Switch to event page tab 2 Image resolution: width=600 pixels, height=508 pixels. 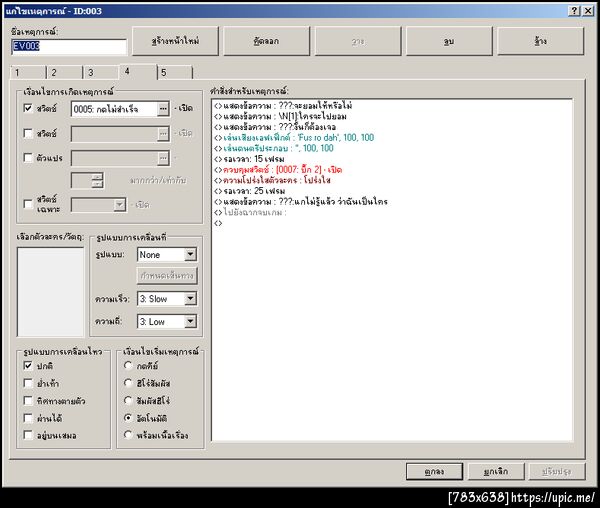[x=64, y=72]
